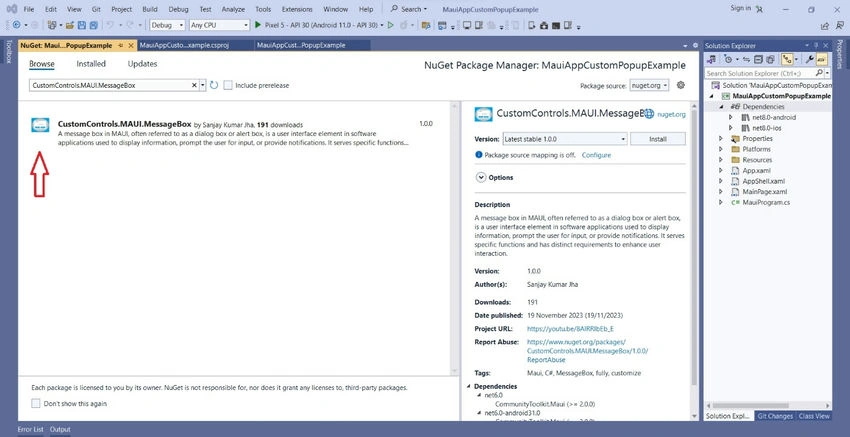Switch to the Updates tab
The width and height of the screenshot is (850, 437).
tap(143, 63)
